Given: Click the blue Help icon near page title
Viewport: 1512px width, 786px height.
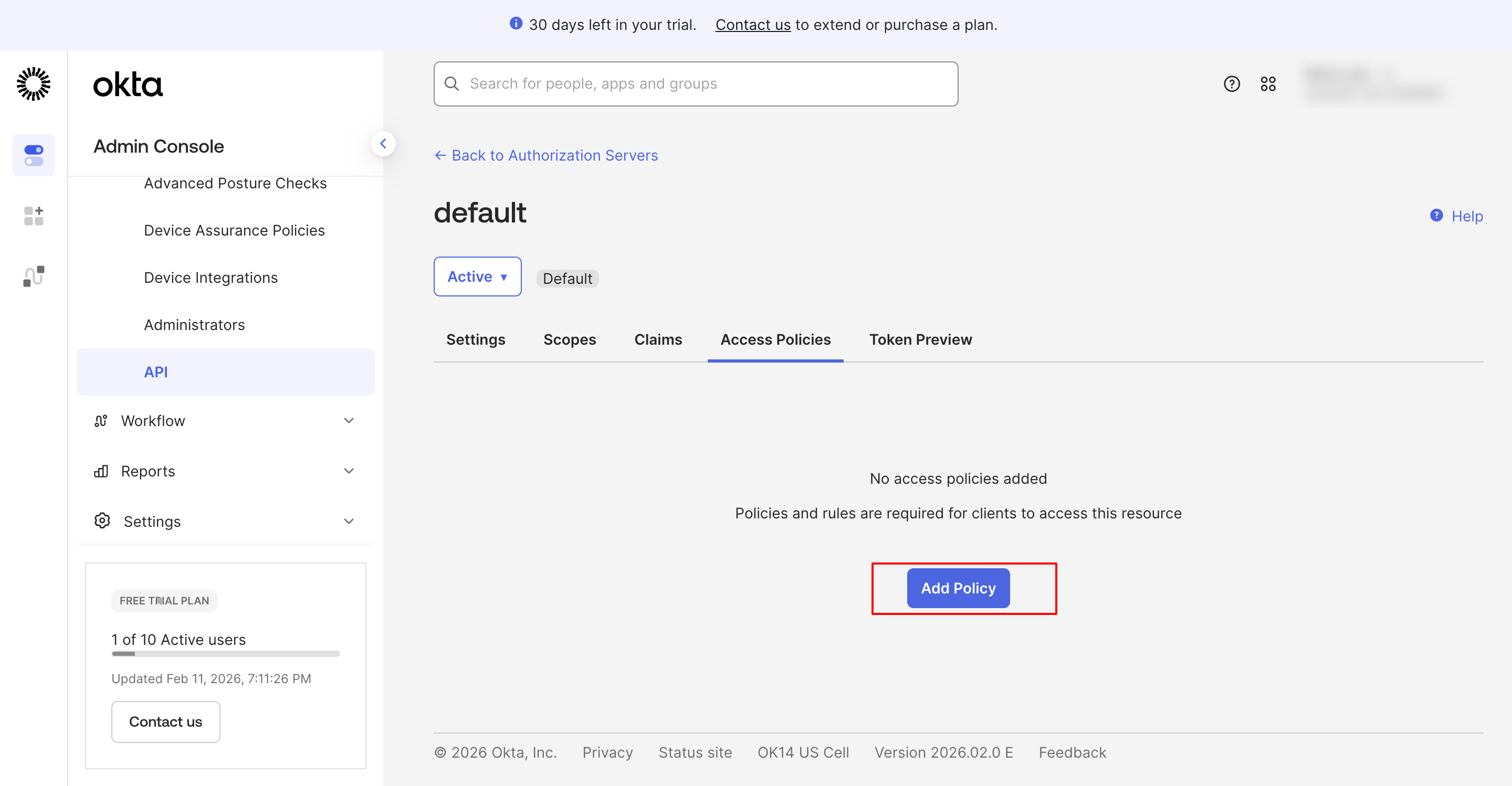Looking at the screenshot, I should 1436,216.
